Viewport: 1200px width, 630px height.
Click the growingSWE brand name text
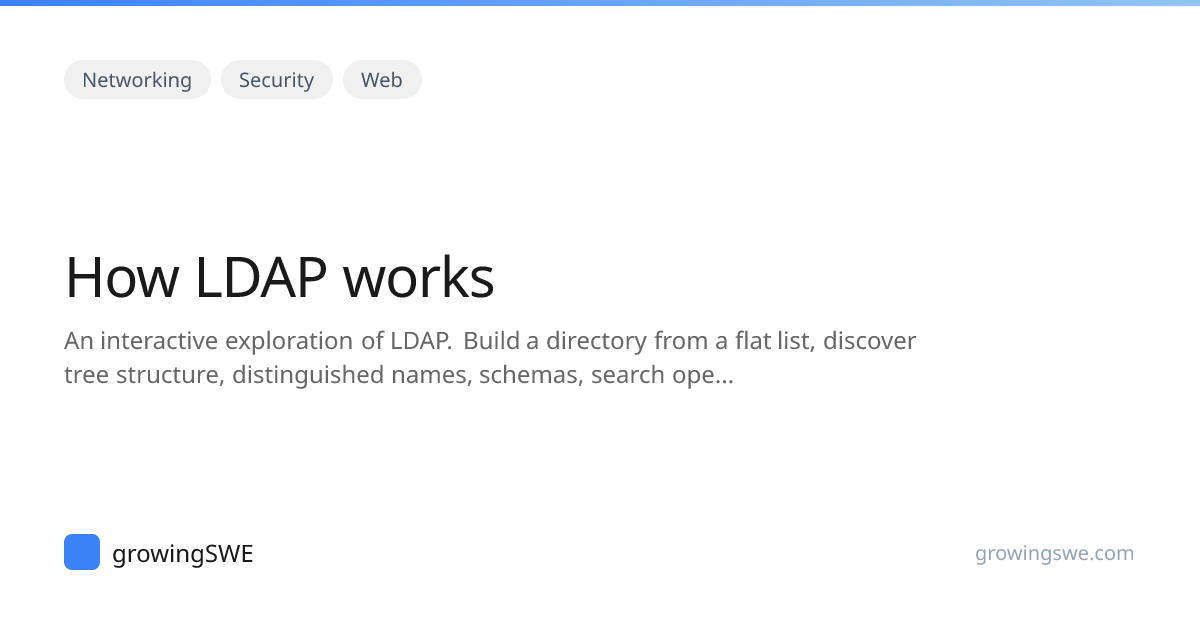point(183,553)
